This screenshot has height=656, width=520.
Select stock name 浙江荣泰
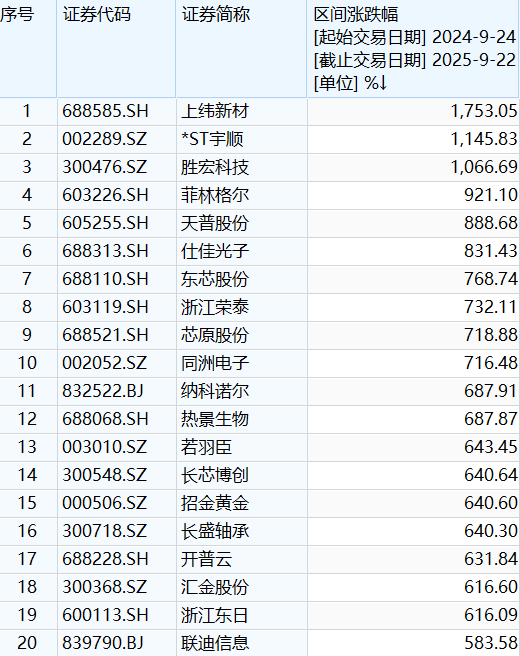[215, 307]
